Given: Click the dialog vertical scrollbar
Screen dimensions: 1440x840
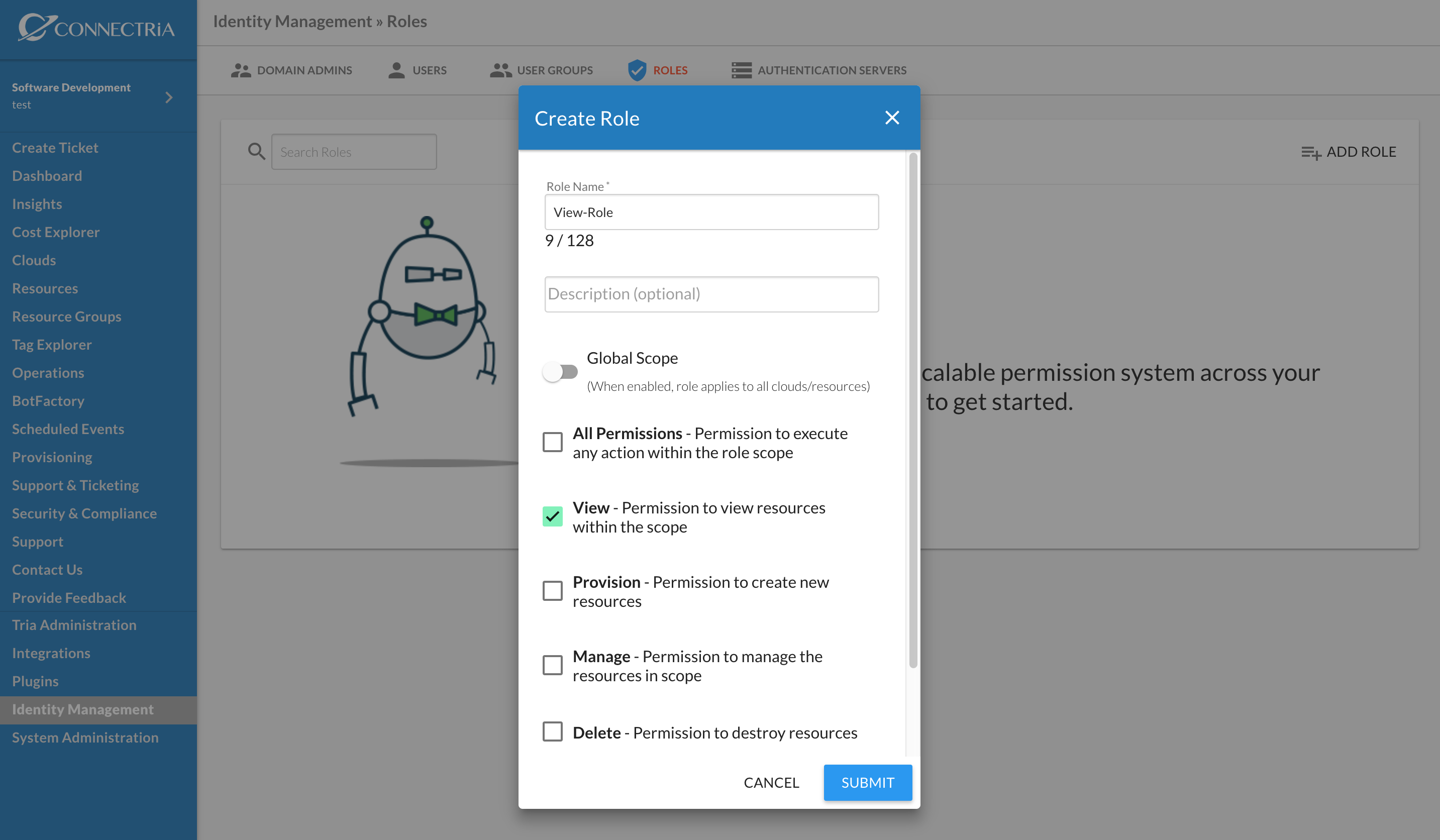Looking at the screenshot, I should pyautogui.click(x=912, y=410).
